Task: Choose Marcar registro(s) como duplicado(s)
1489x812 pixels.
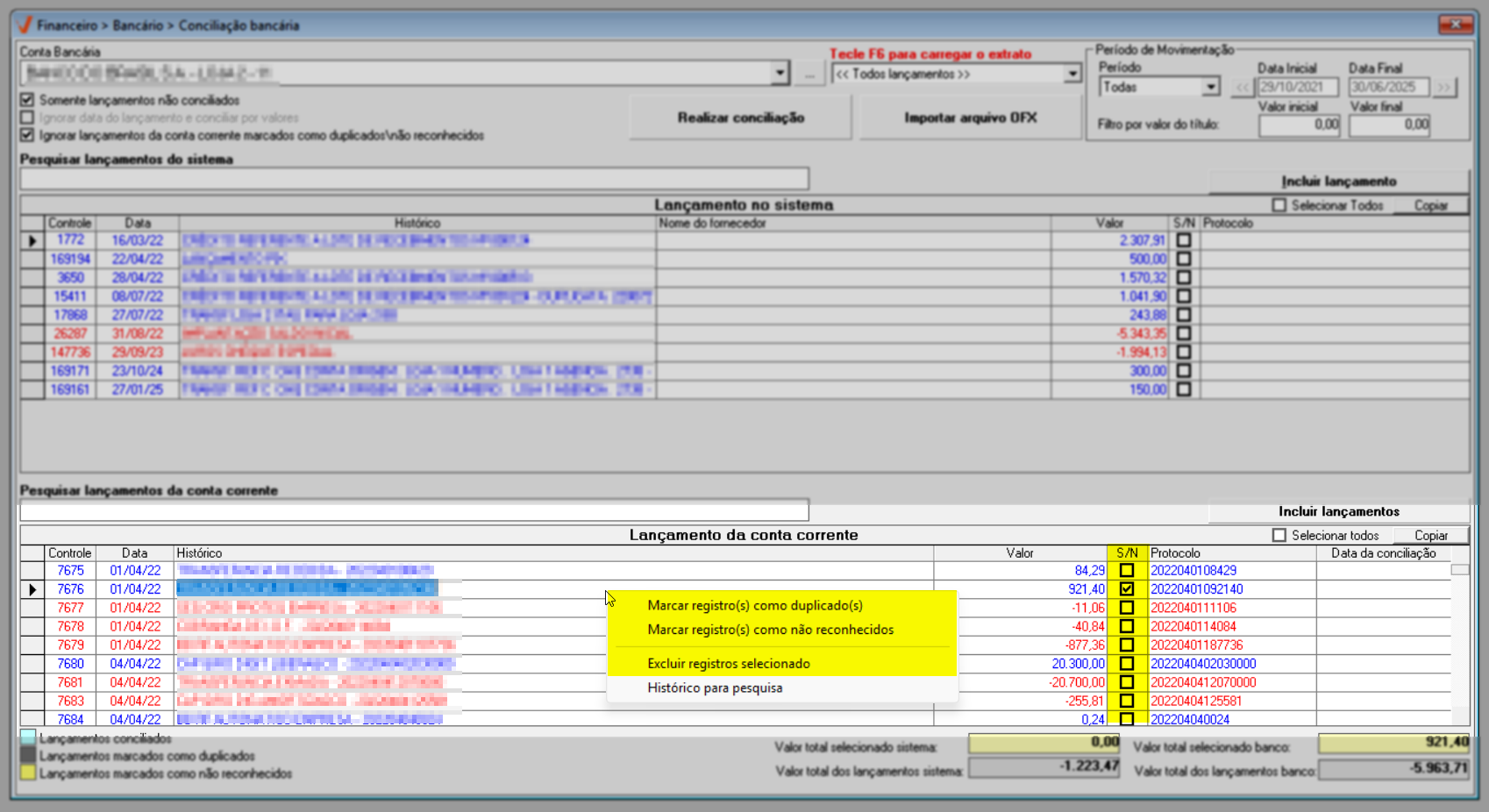Action: 755,605
